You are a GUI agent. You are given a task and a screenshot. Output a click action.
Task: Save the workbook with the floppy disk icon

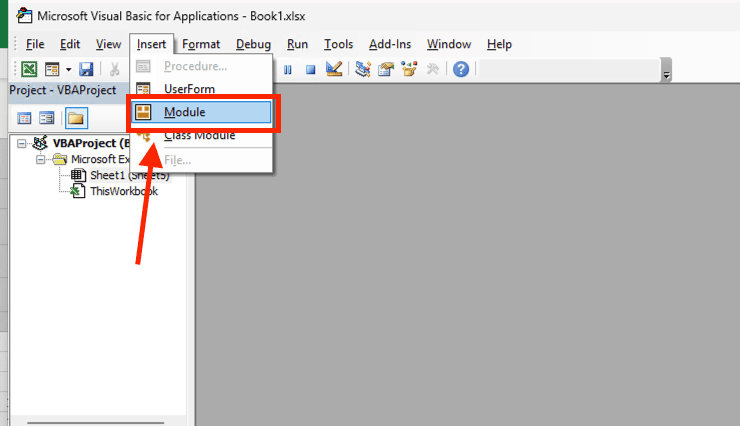(86, 69)
